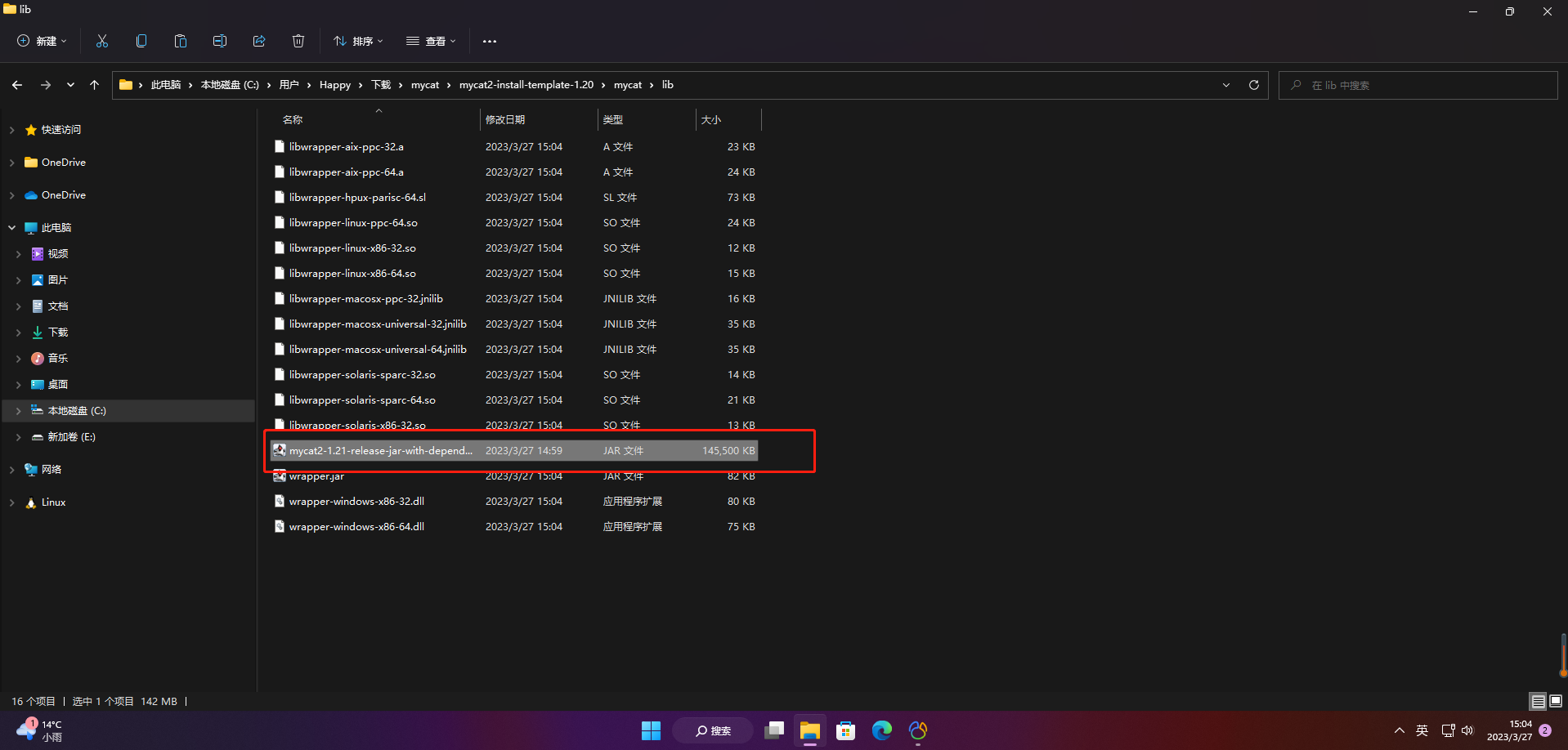Click the Rename icon in toolbar

[220, 41]
